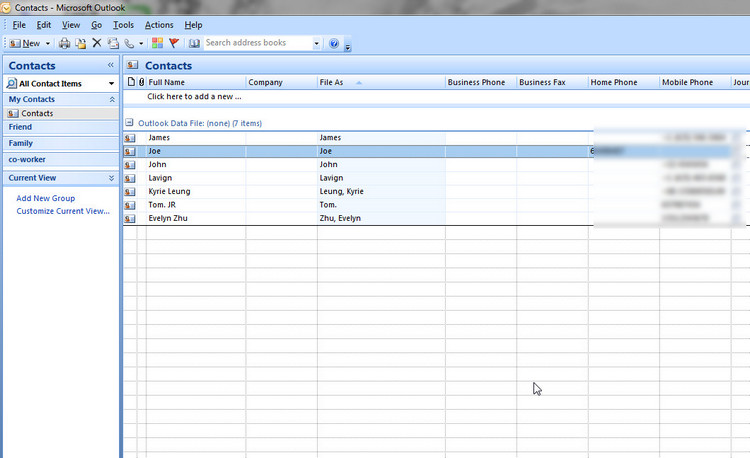The image size is (750, 458).
Task: Collapse the Outlook Data File group
Action: (x=129, y=122)
